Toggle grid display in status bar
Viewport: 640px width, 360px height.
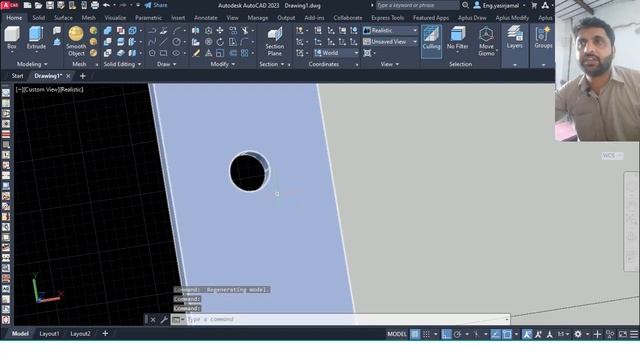(415, 334)
